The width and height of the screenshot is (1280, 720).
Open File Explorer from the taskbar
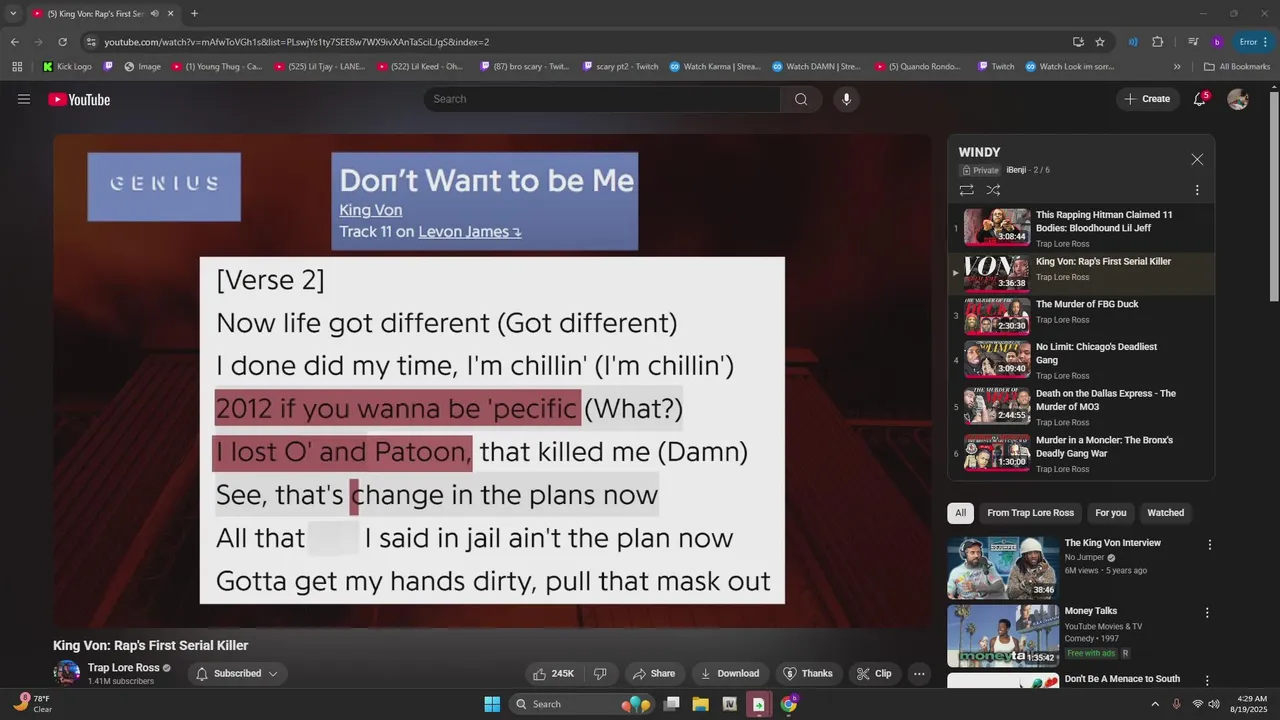pos(700,704)
